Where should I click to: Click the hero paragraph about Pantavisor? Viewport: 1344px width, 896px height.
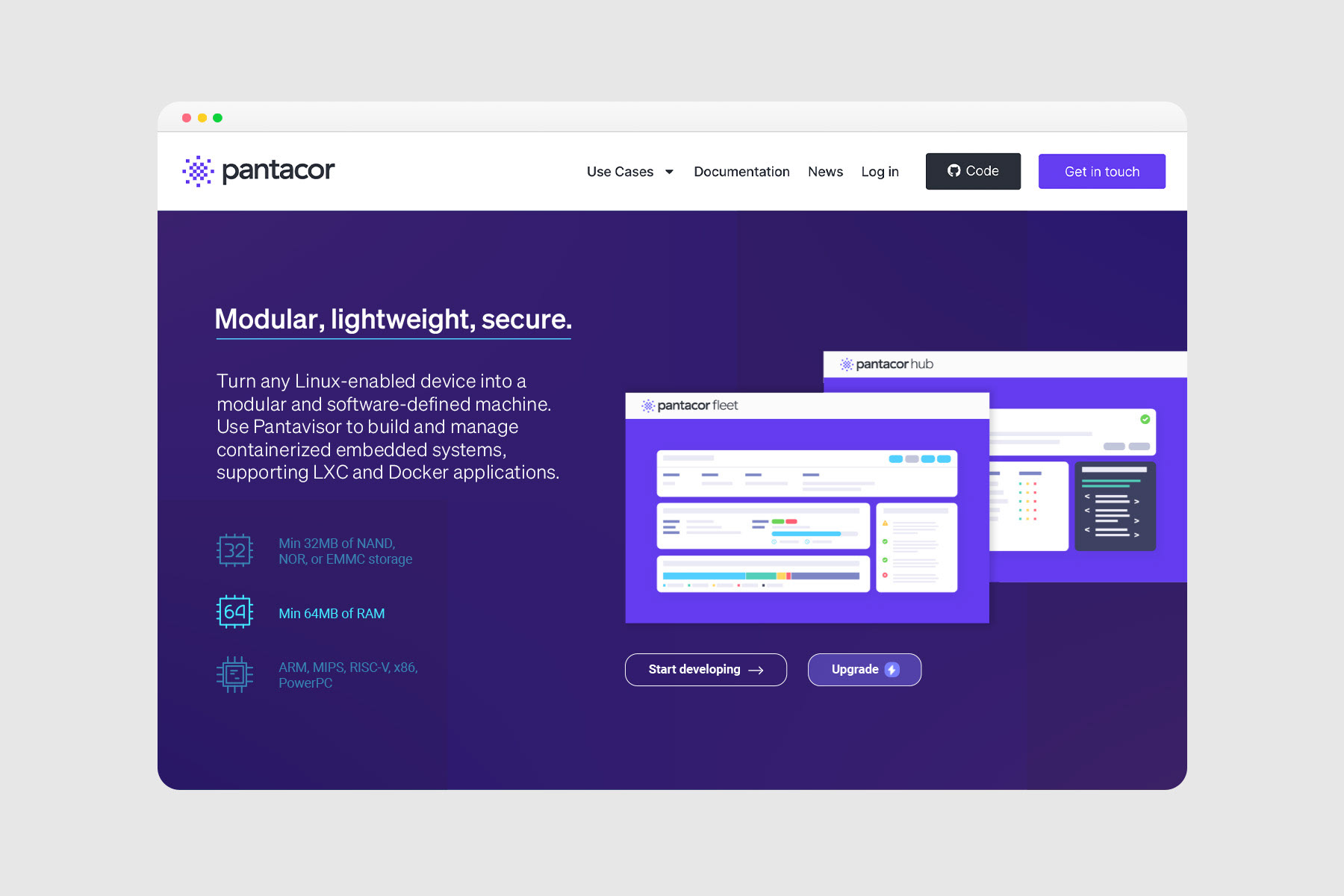388,426
